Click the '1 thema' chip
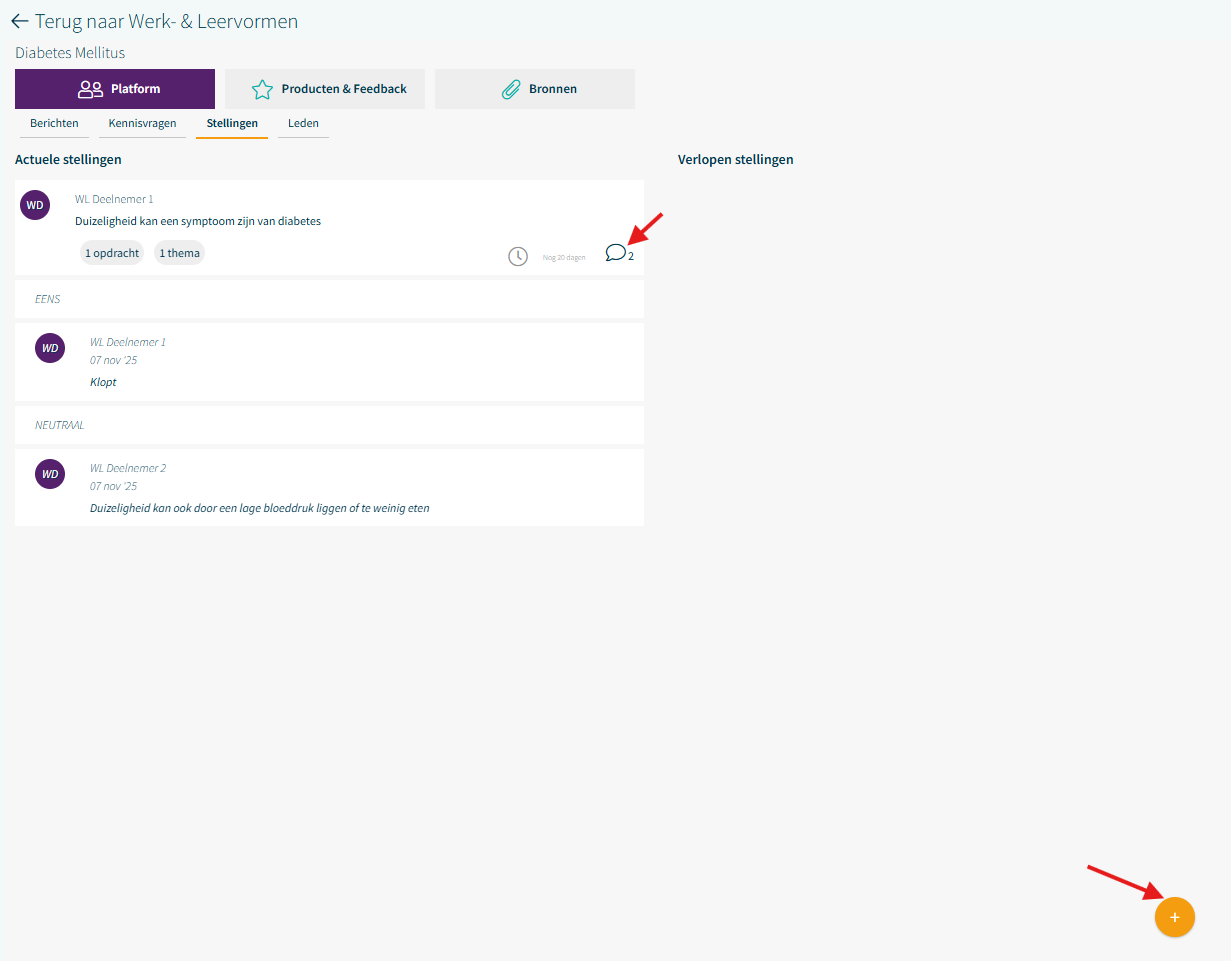The image size is (1231, 961). (x=179, y=253)
